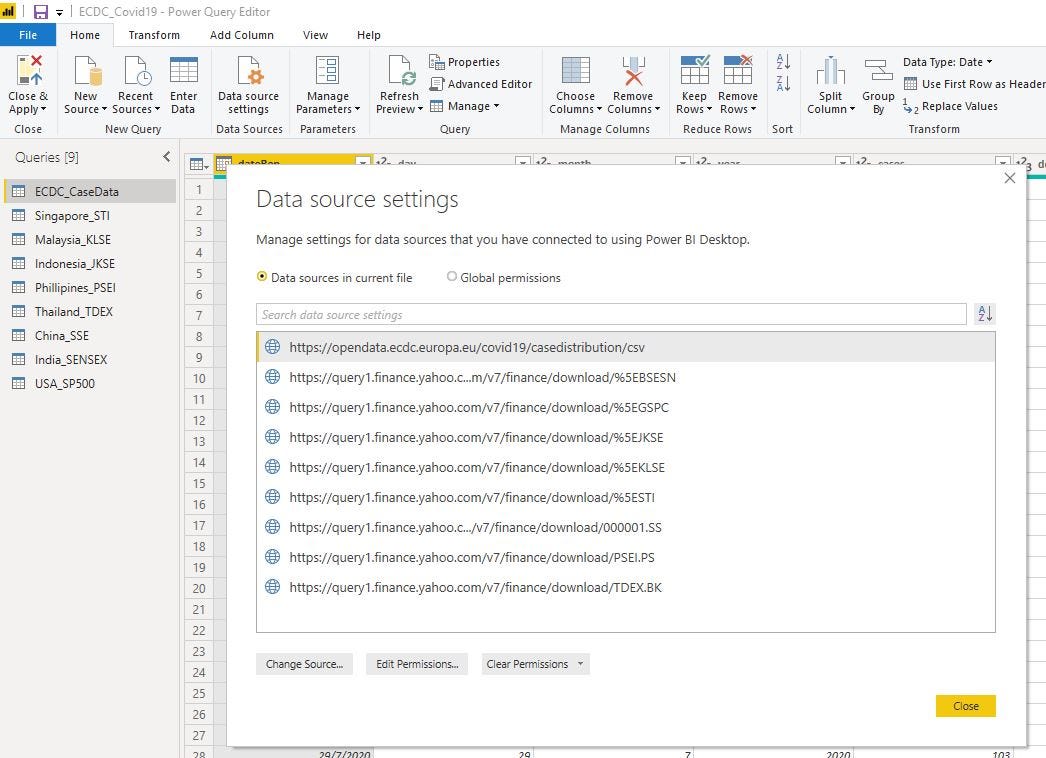
Task: Collapse the Queries pane with the chevron
Action: (x=167, y=157)
